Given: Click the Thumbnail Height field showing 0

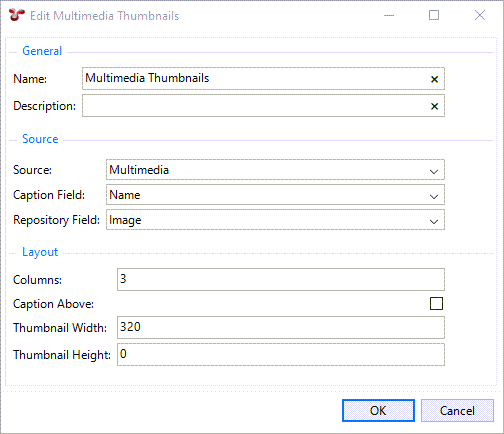Looking at the screenshot, I should pos(281,354).
